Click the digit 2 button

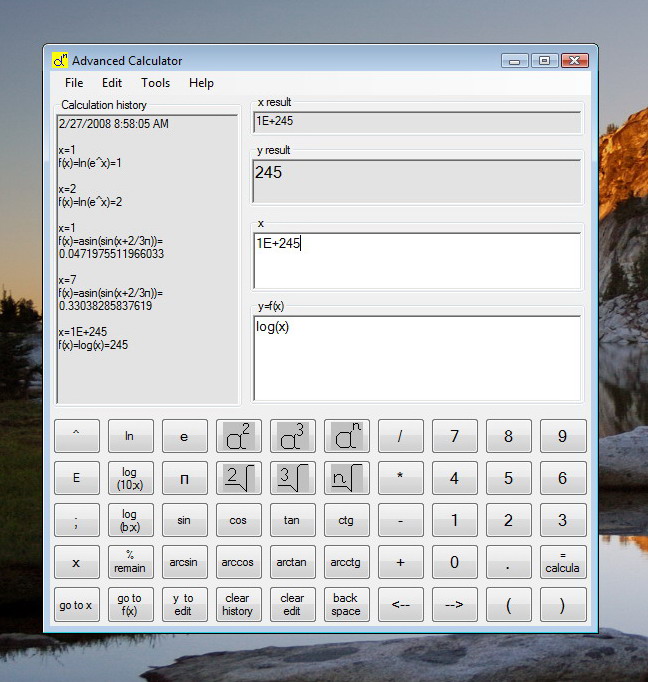508,520
